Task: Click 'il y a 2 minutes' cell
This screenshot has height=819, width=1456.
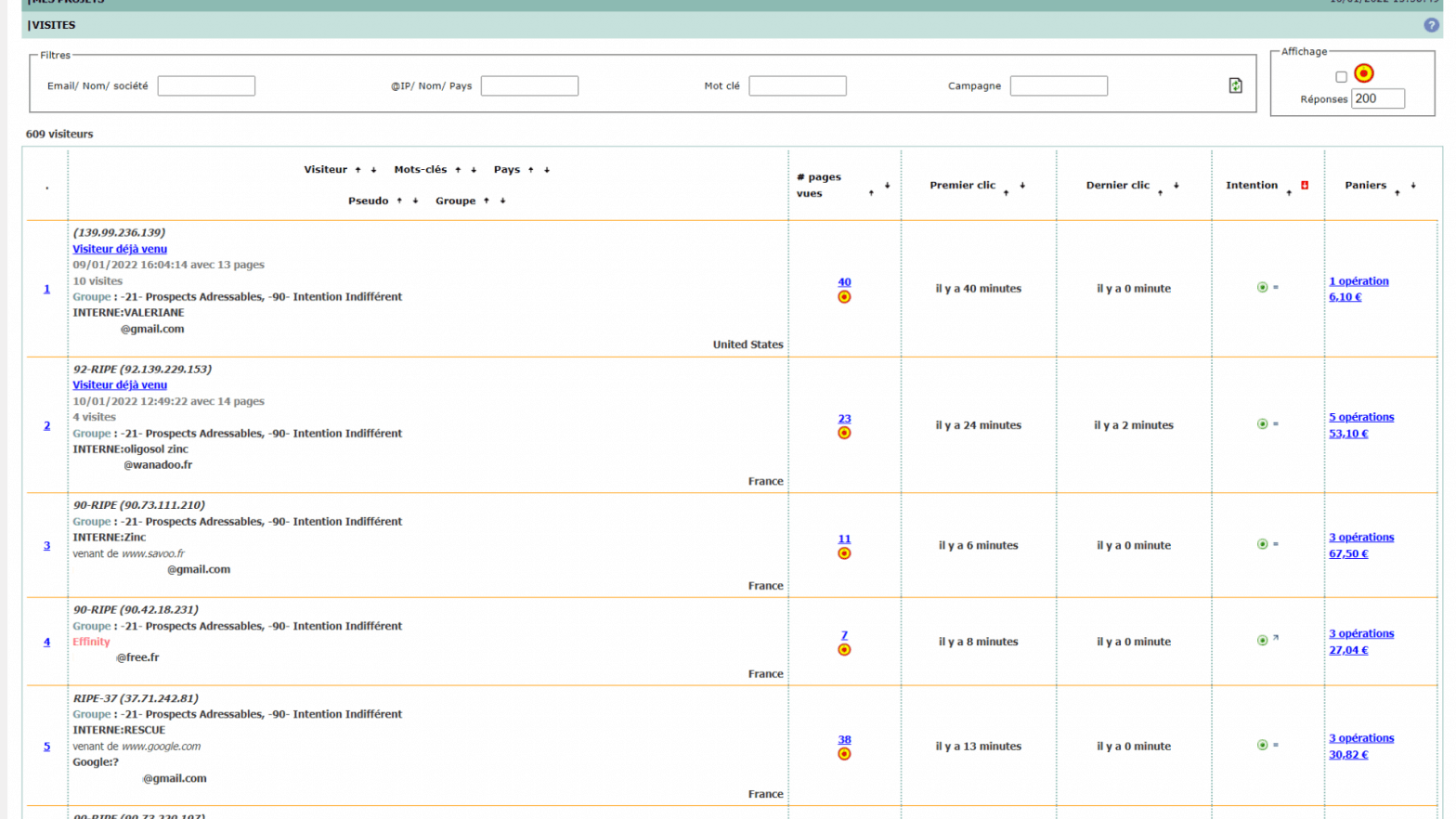Action: click(x=1134, y=425)
